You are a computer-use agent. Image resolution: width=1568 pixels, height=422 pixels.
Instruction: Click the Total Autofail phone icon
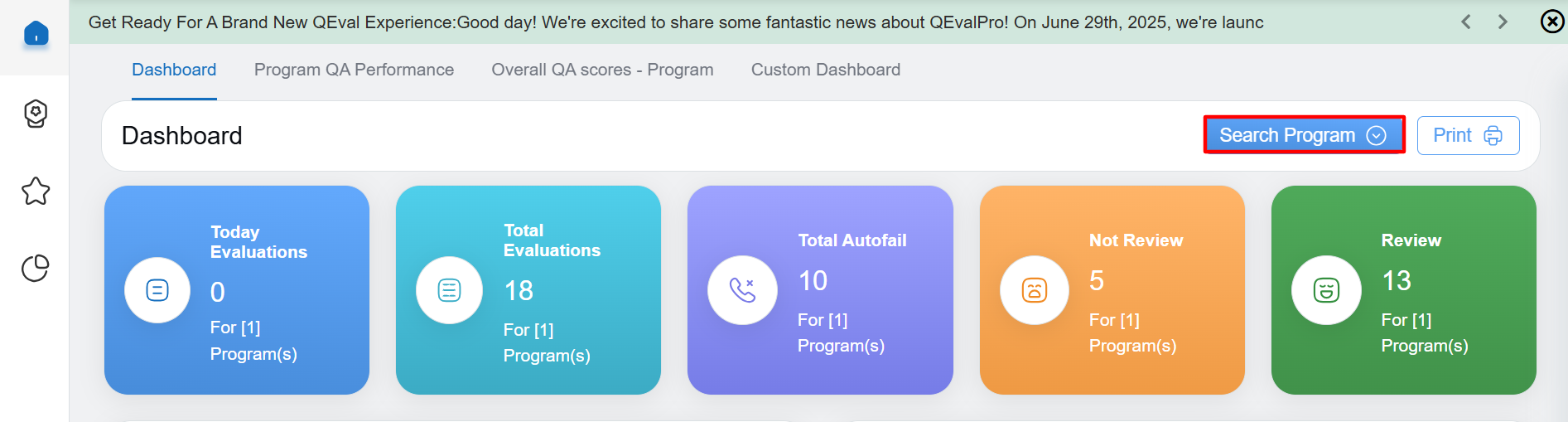[742, 290]
